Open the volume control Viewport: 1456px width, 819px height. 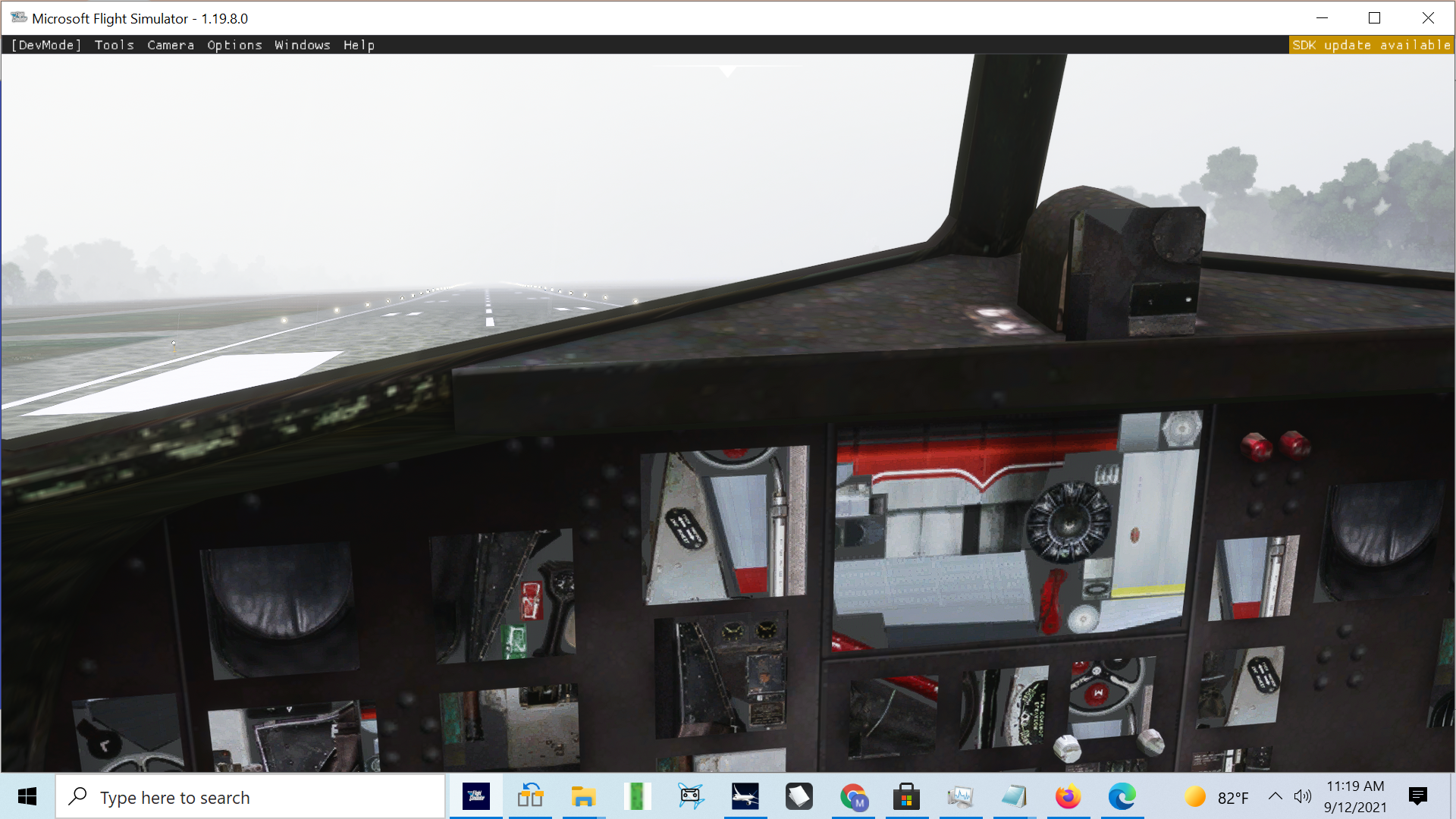1303,796
